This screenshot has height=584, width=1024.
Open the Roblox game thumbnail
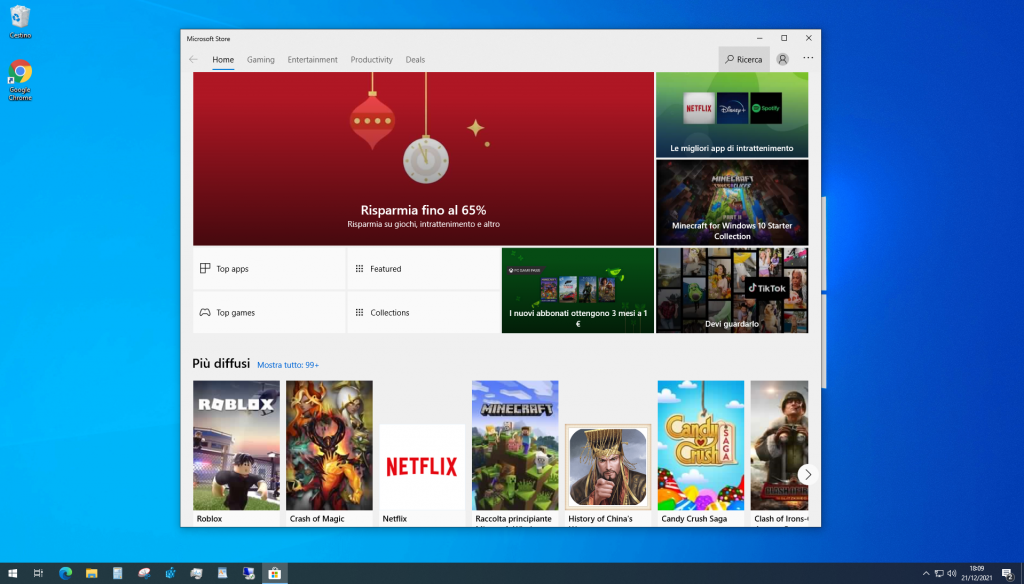[236, 445]
